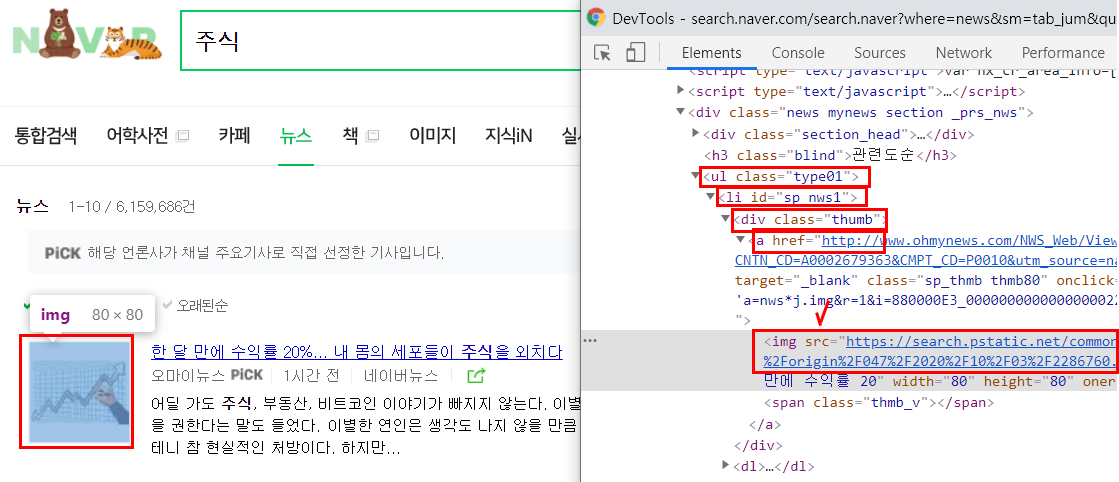Viewport: 1119px width, 482px height.
Task: Open the 통합검색 tab
Action: pyautogui.click(x=46, y=135)
